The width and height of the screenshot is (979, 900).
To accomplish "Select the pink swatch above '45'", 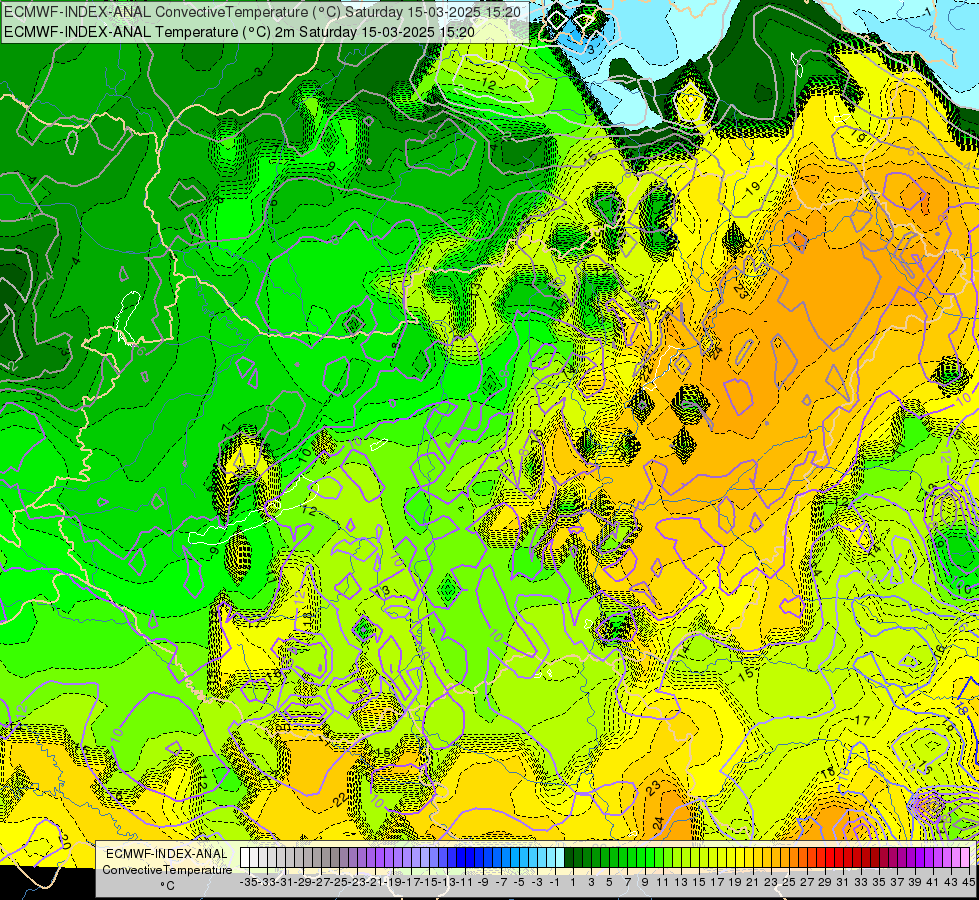I will pyautogui.click(x=965, y=857).
